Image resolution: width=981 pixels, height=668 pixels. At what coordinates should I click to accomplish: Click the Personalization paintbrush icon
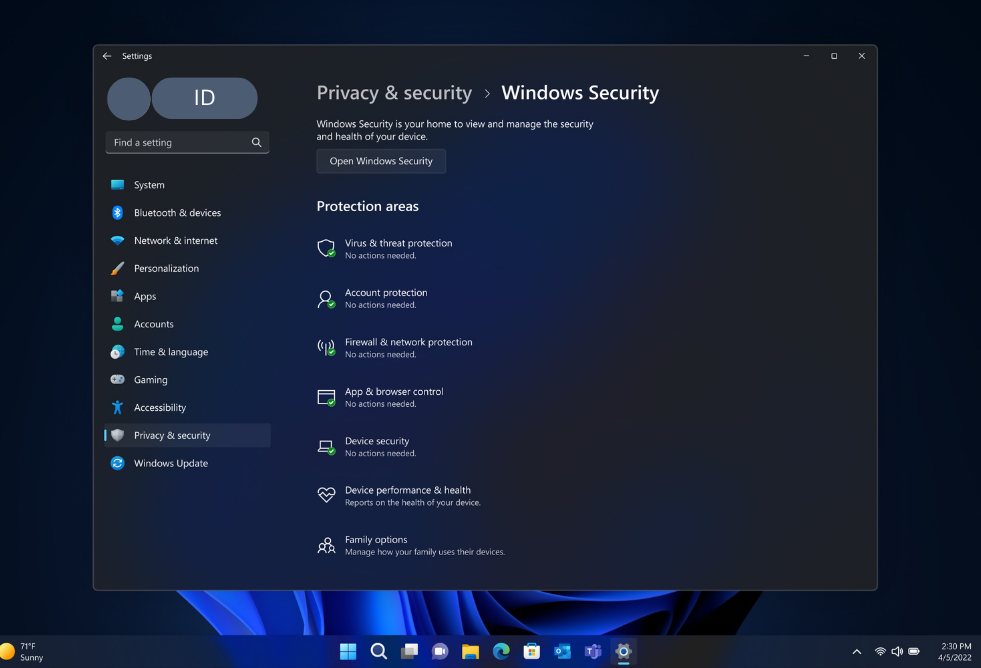117,268
